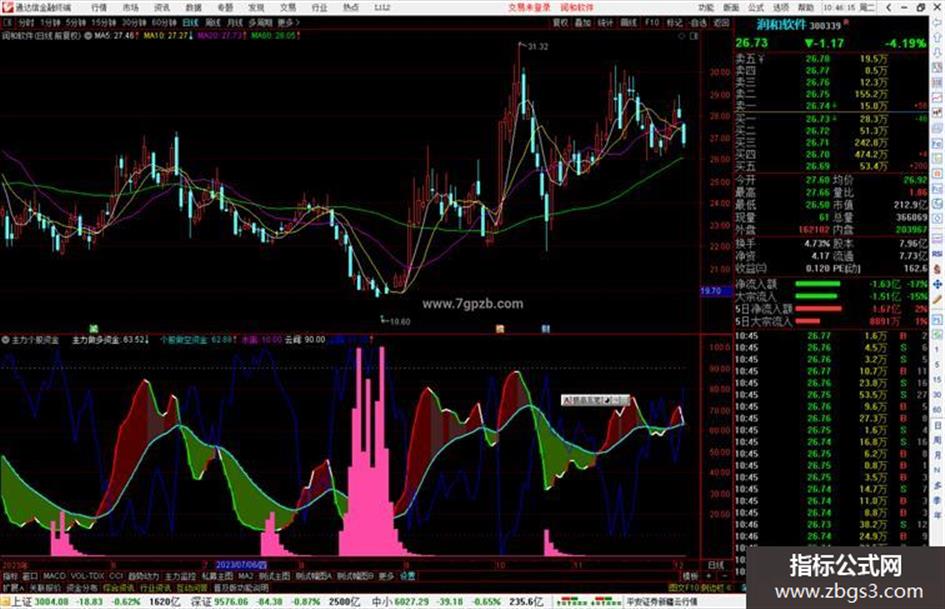
Task: Click the pencil draw icon in right sidebar
Action: click(938, 300)
